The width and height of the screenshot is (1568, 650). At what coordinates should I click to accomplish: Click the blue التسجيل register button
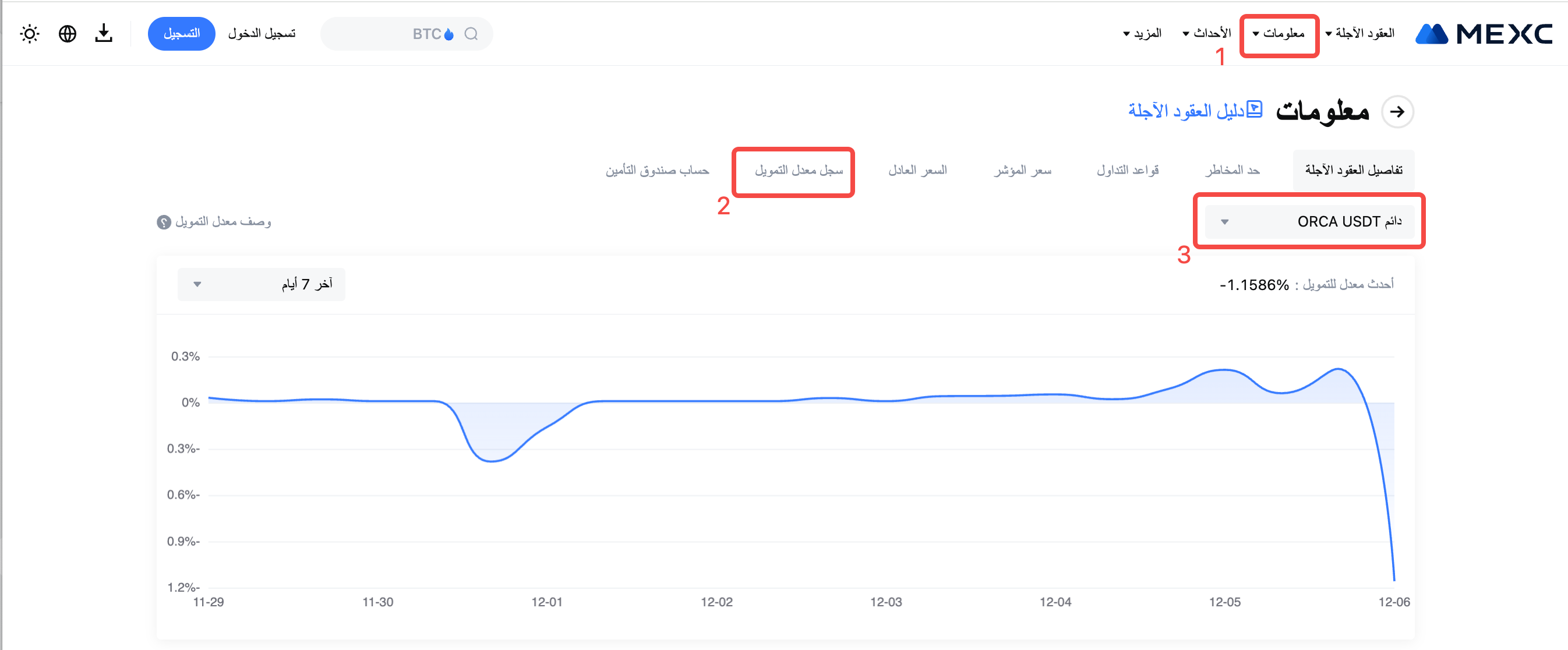[x=181, y=33]
